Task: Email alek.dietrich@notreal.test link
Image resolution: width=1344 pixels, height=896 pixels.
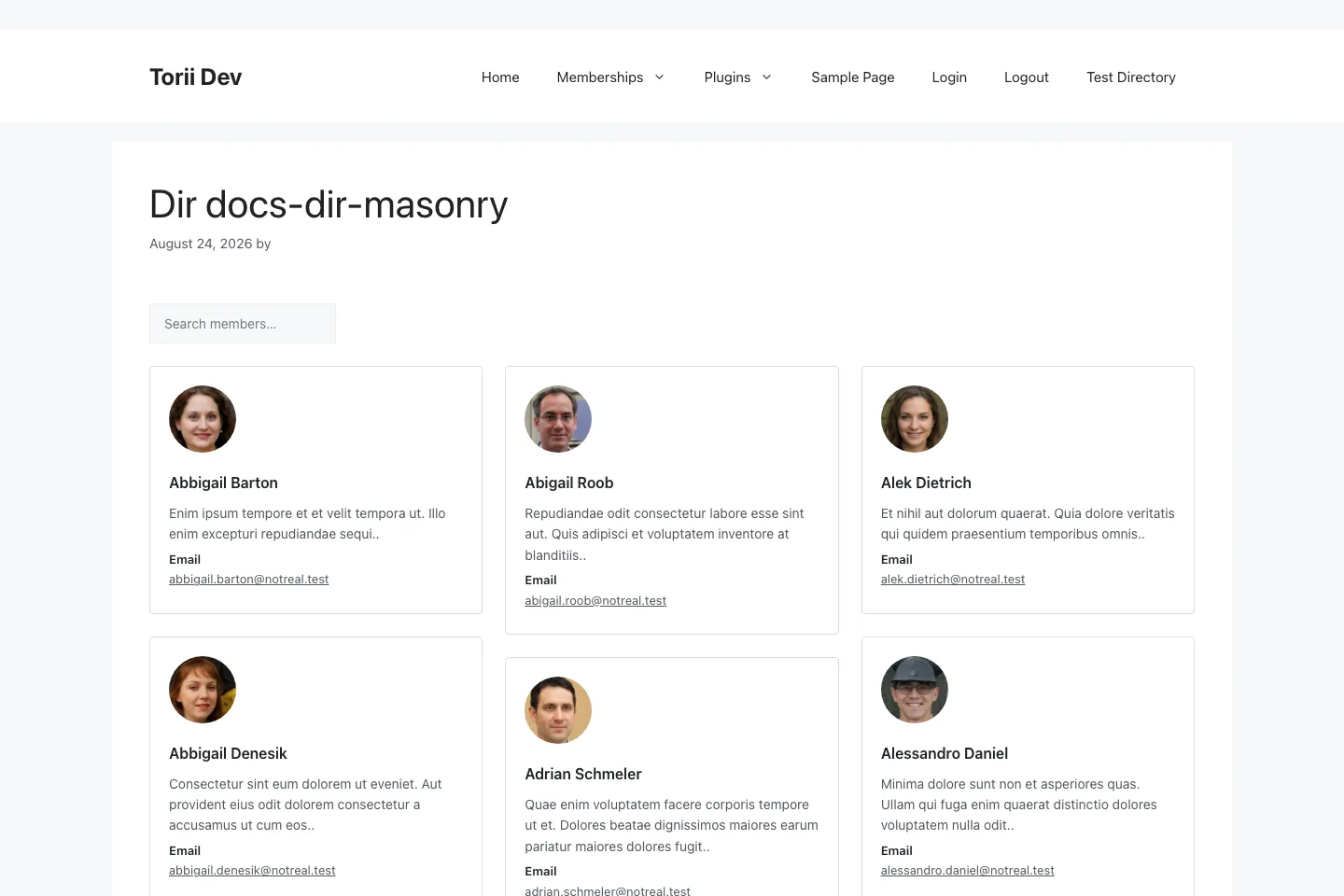Action: click(x=953, y=580)
